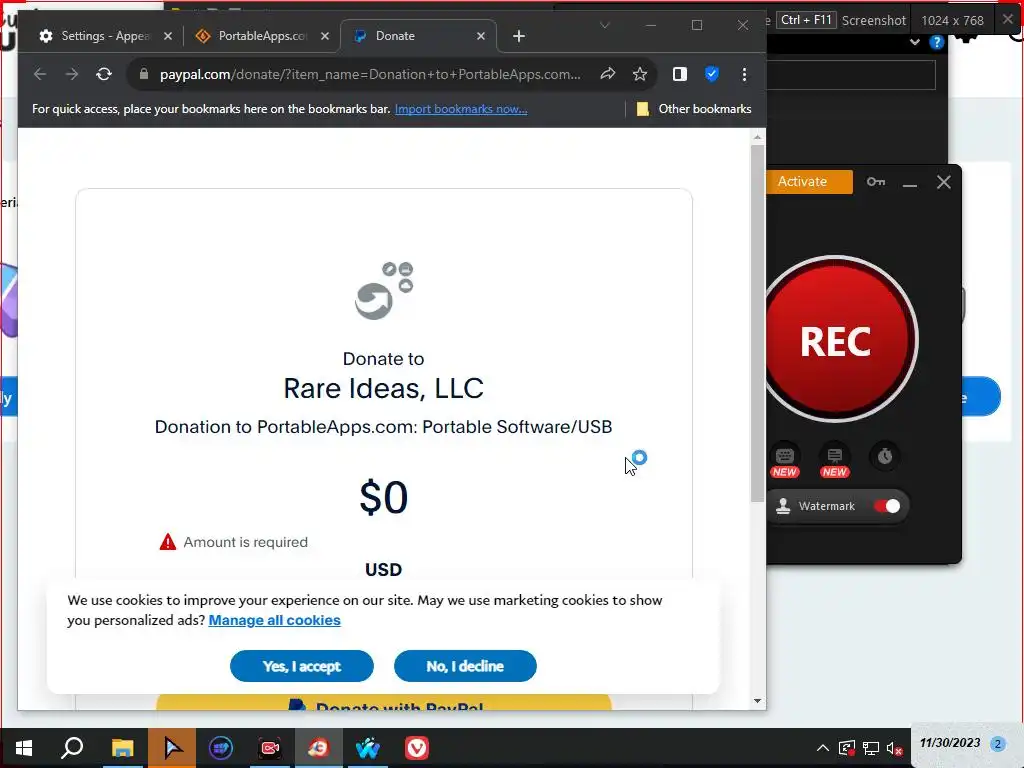Click the scrollbar up arrow
Viewport: 1024px width, 768px height.
757,137
